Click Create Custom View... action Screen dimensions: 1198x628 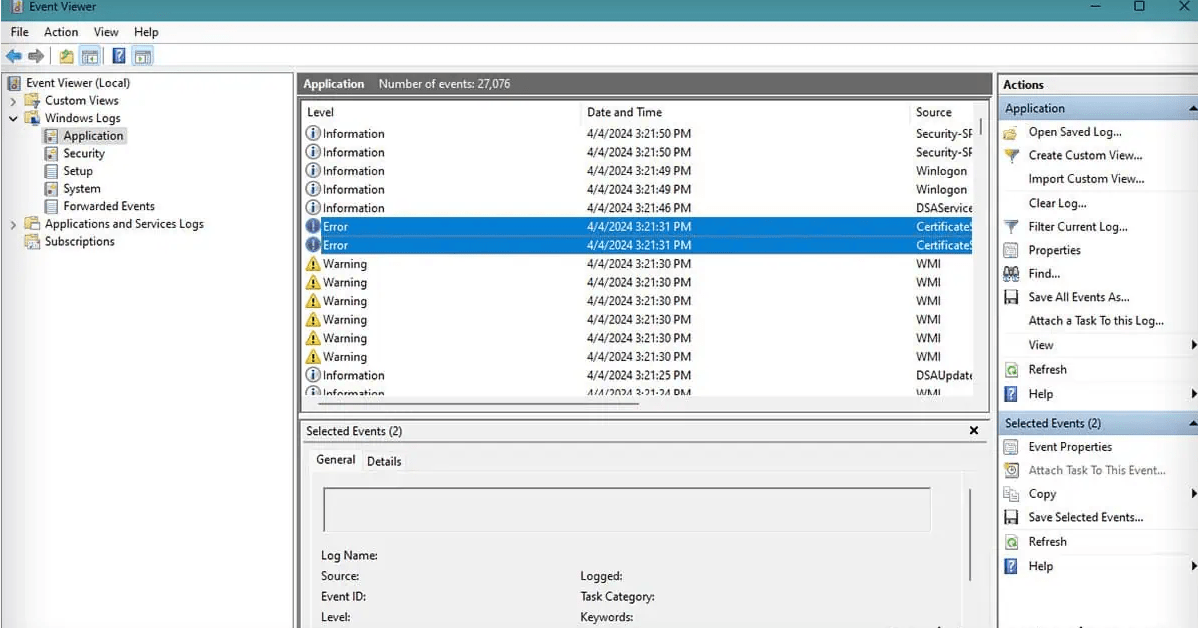point(1085,156)
